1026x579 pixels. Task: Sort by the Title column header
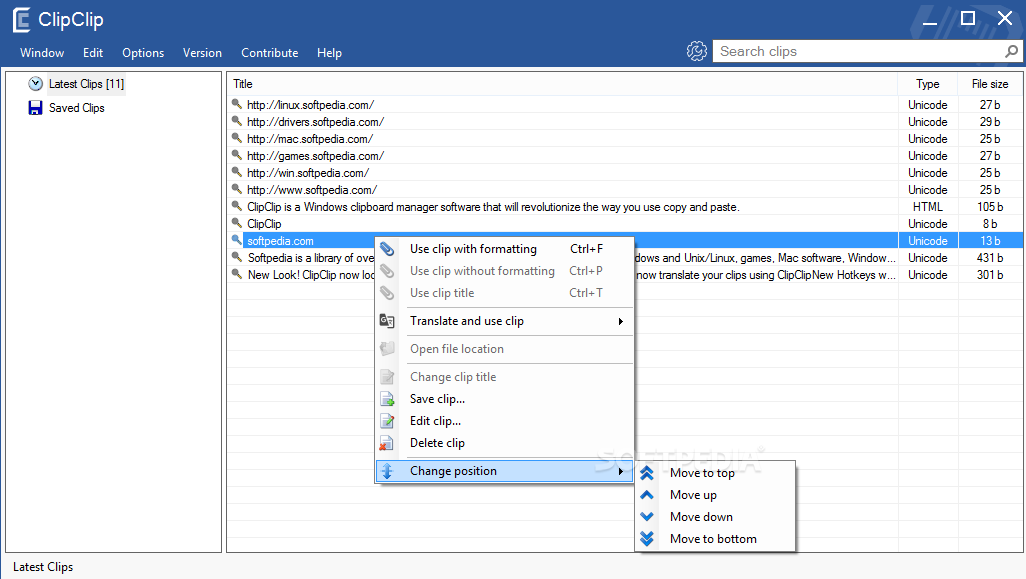(x=563, y=84)
